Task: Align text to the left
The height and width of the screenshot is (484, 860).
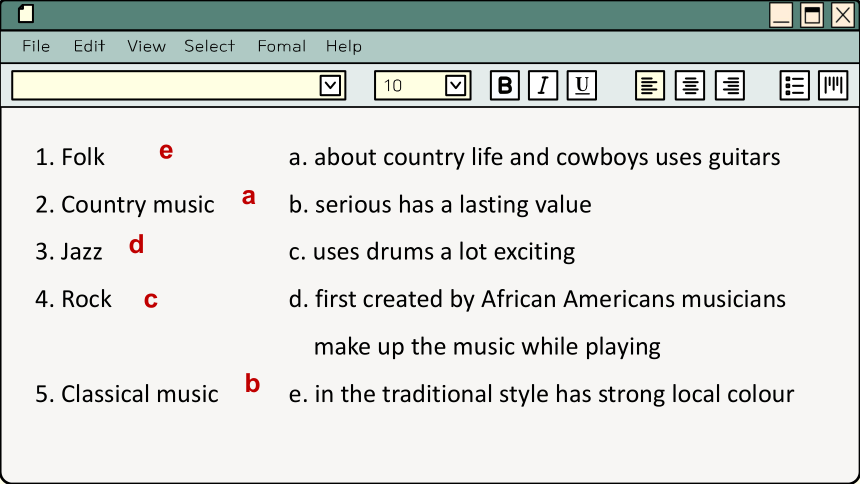Action: [650, 86]
